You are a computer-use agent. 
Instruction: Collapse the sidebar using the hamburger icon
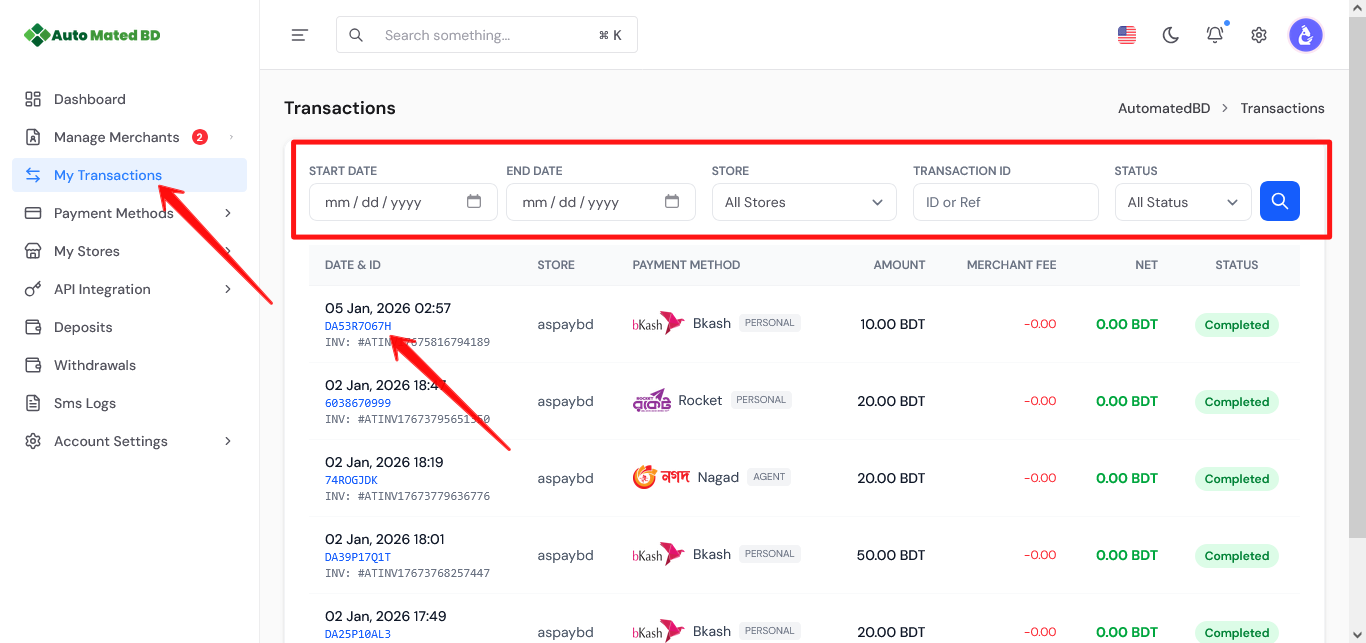(x=299, y=34)
